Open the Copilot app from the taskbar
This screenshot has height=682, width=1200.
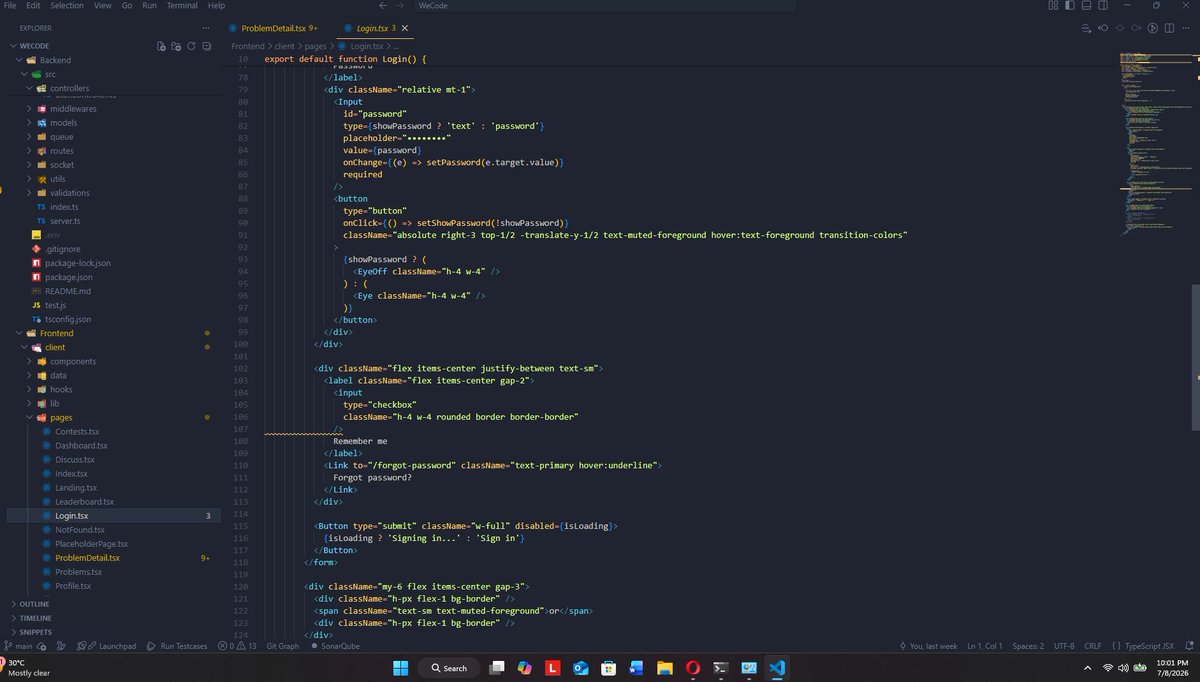tap(524, 668)
